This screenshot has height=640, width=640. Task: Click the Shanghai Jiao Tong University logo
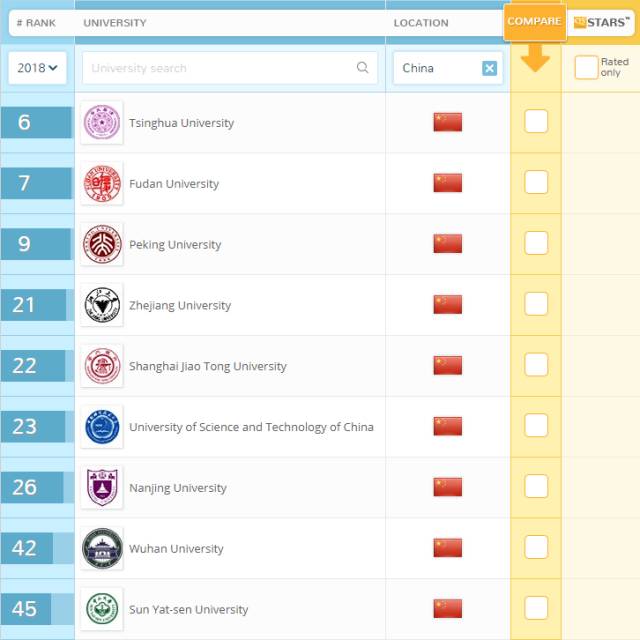[x=102, y=366]
